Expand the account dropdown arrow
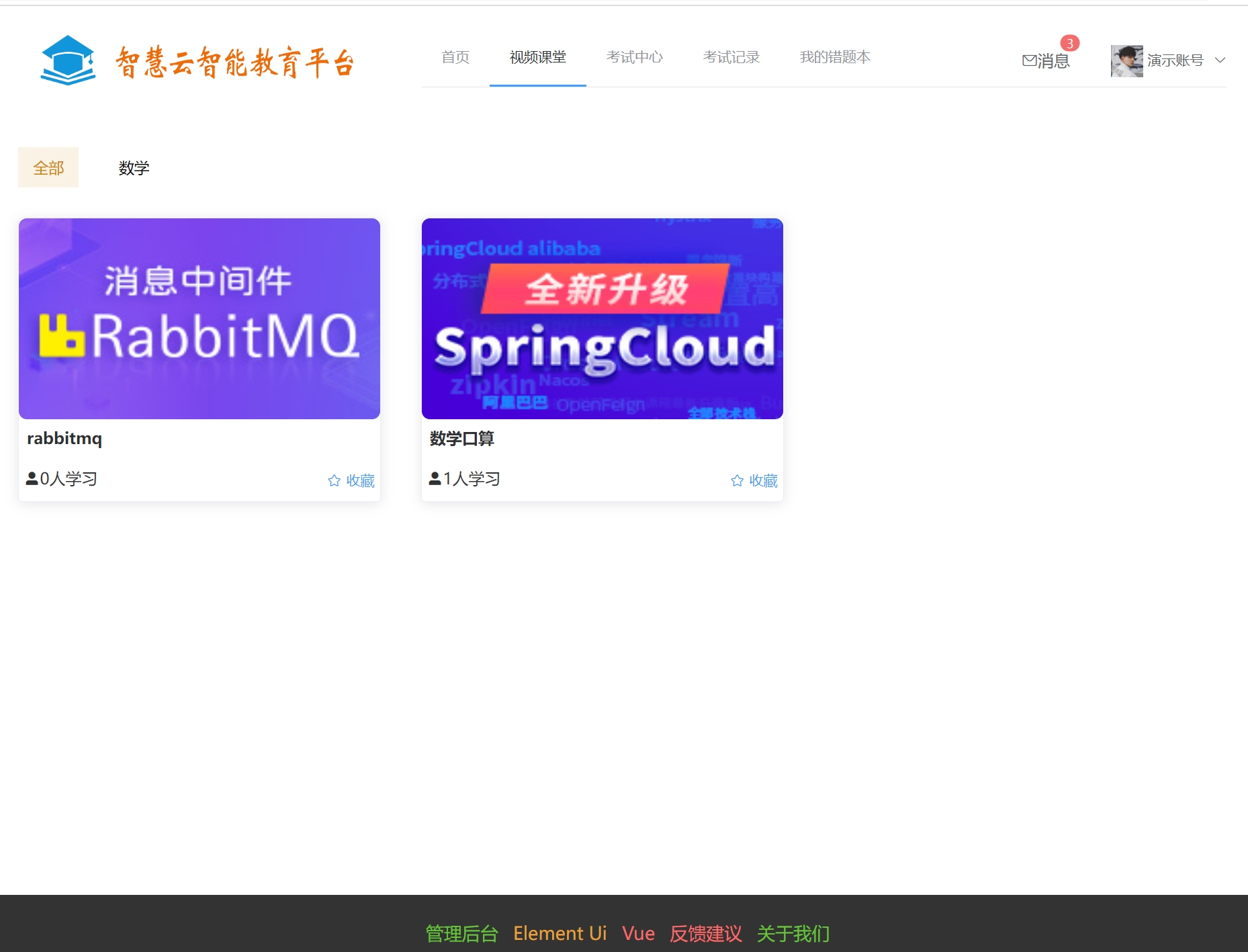1248x952 pixels. click(1220, 60)
